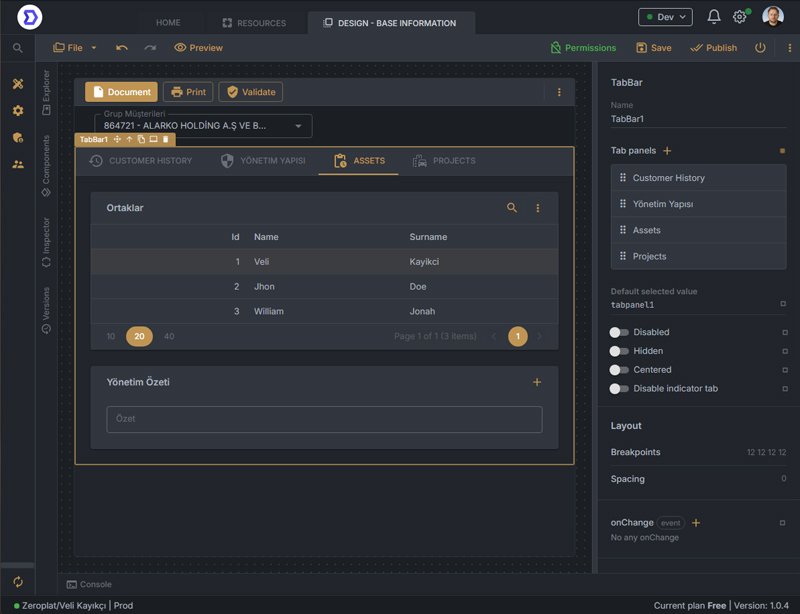Open the Dev environment dropdown

coord(664,17)
